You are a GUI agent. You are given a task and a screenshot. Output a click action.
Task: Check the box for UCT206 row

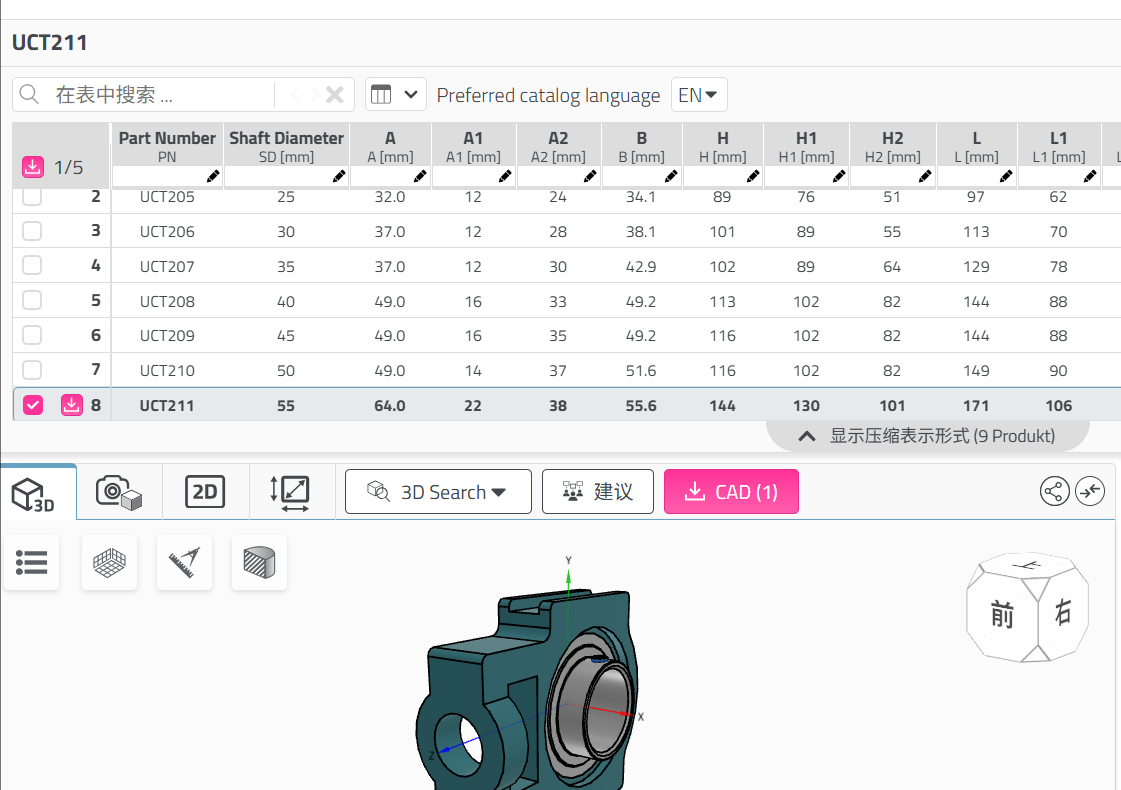click(32, 231)
